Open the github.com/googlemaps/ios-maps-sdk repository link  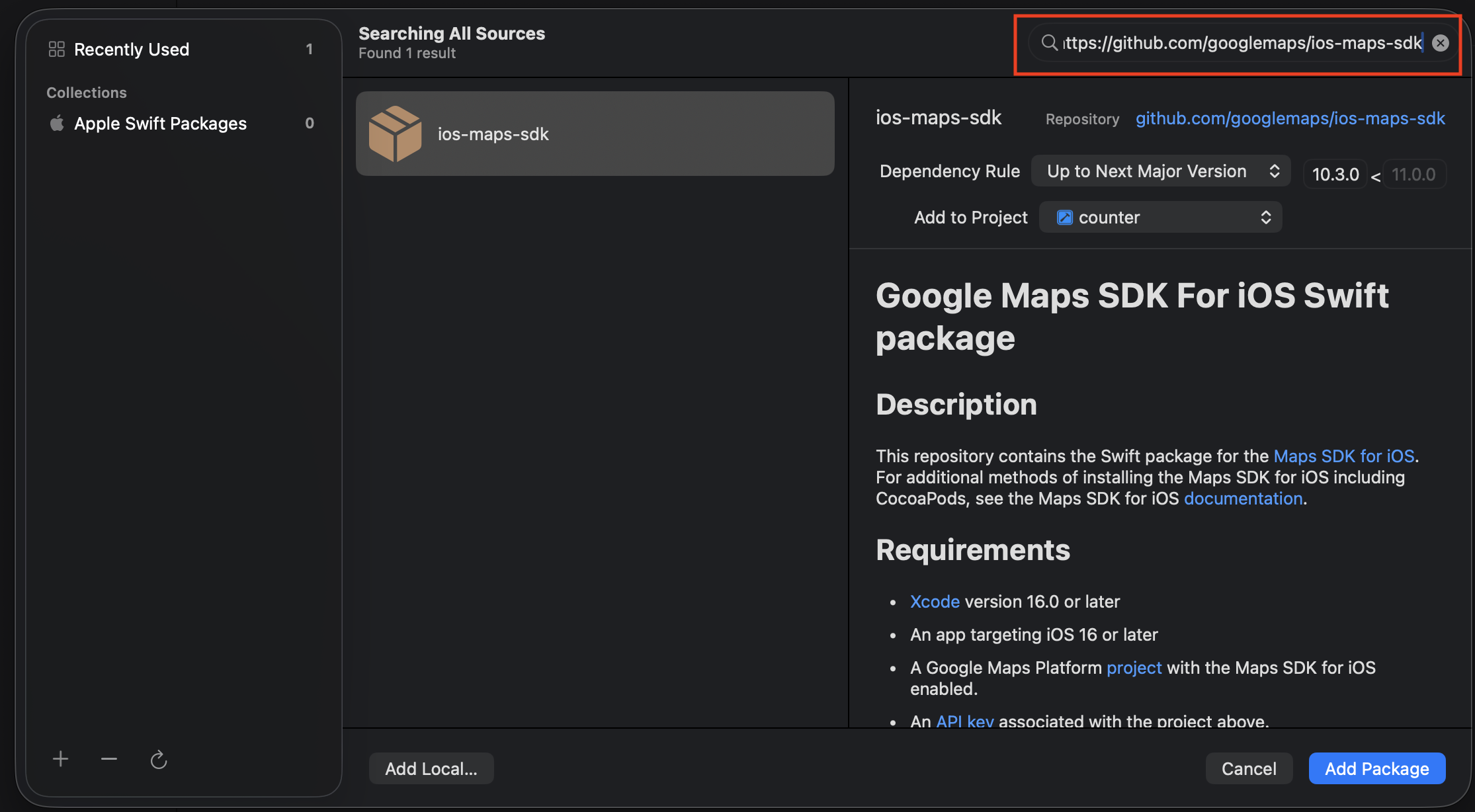[x=1290, y=118]
